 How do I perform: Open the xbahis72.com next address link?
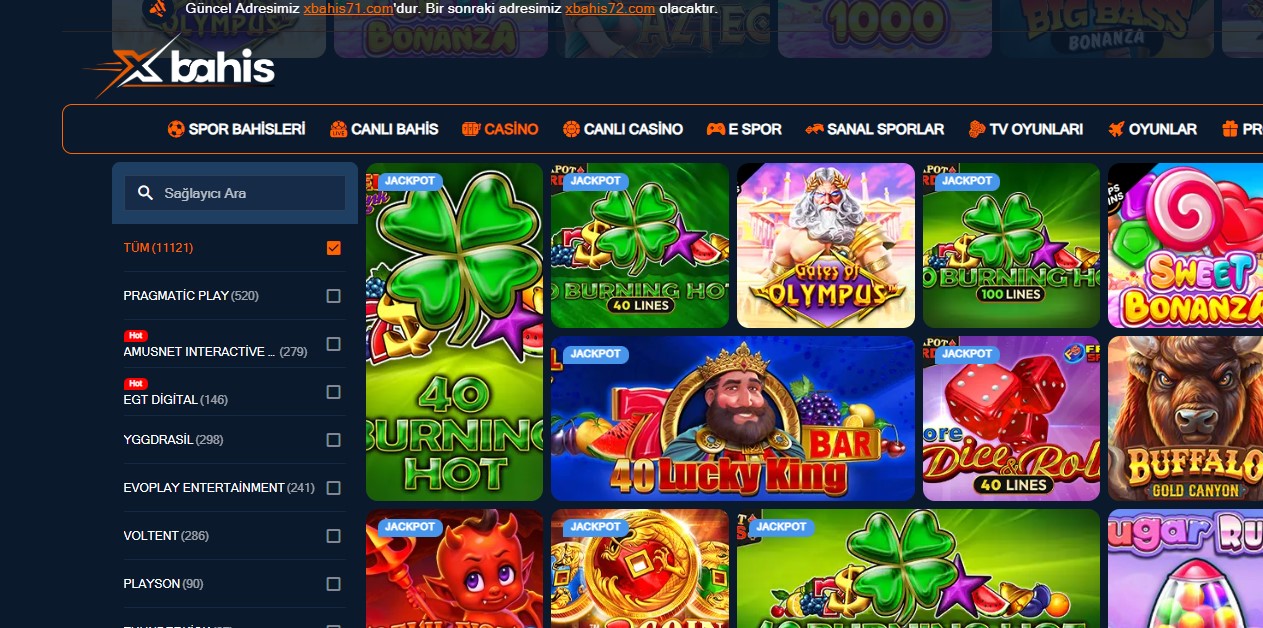click(610, 8)
